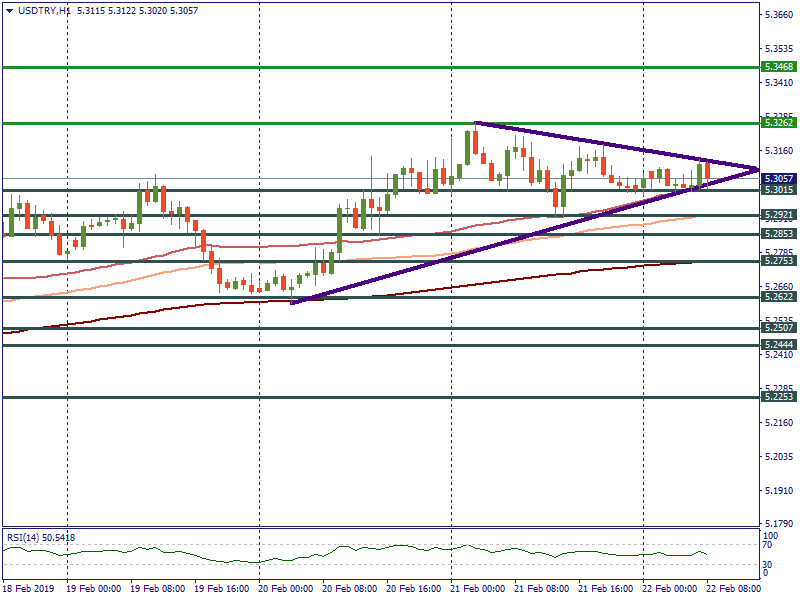
Task: Click the 21 Feb 00:00 time label
Action: tap(479, 590)
